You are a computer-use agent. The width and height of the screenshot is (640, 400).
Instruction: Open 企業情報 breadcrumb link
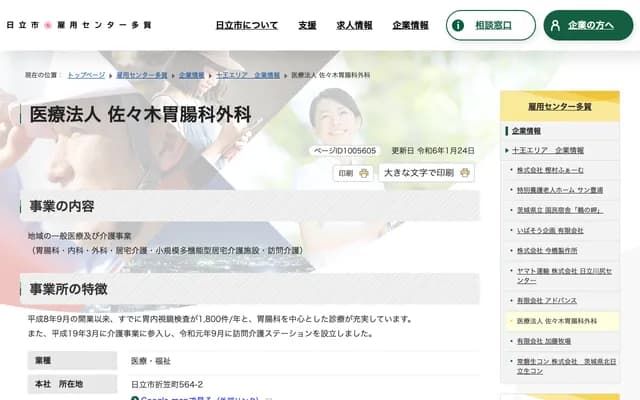[191, 75]
